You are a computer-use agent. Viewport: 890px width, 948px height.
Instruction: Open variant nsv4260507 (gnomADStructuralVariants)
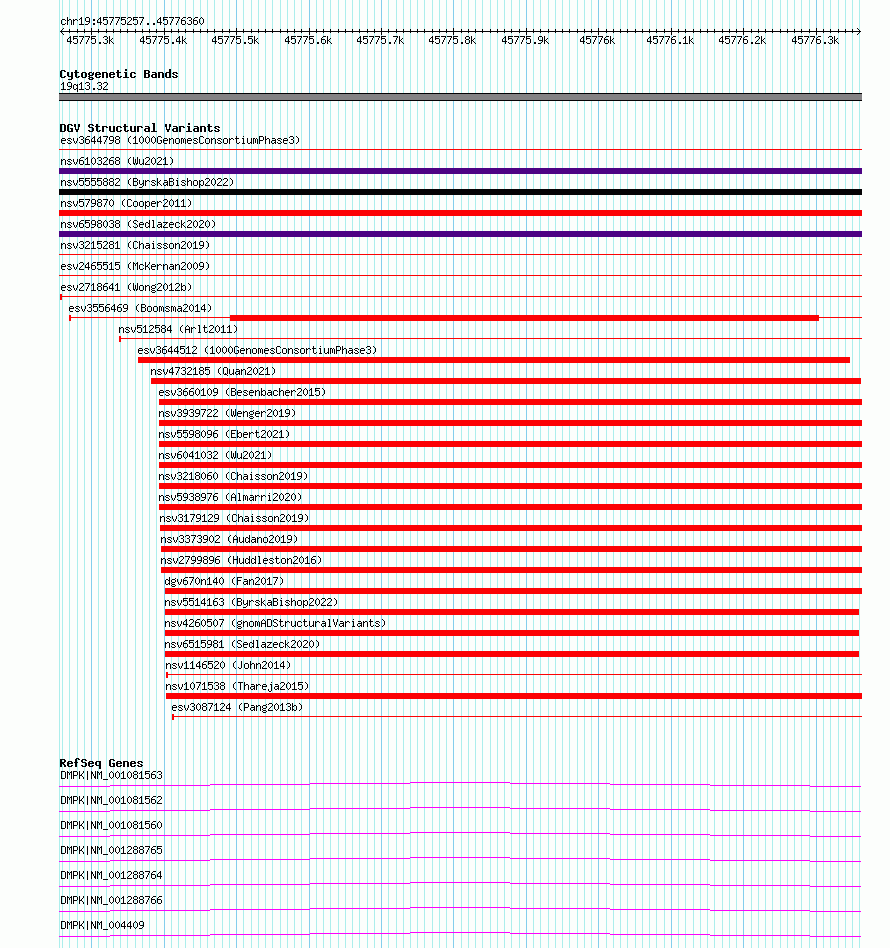[x=275, y=623]
